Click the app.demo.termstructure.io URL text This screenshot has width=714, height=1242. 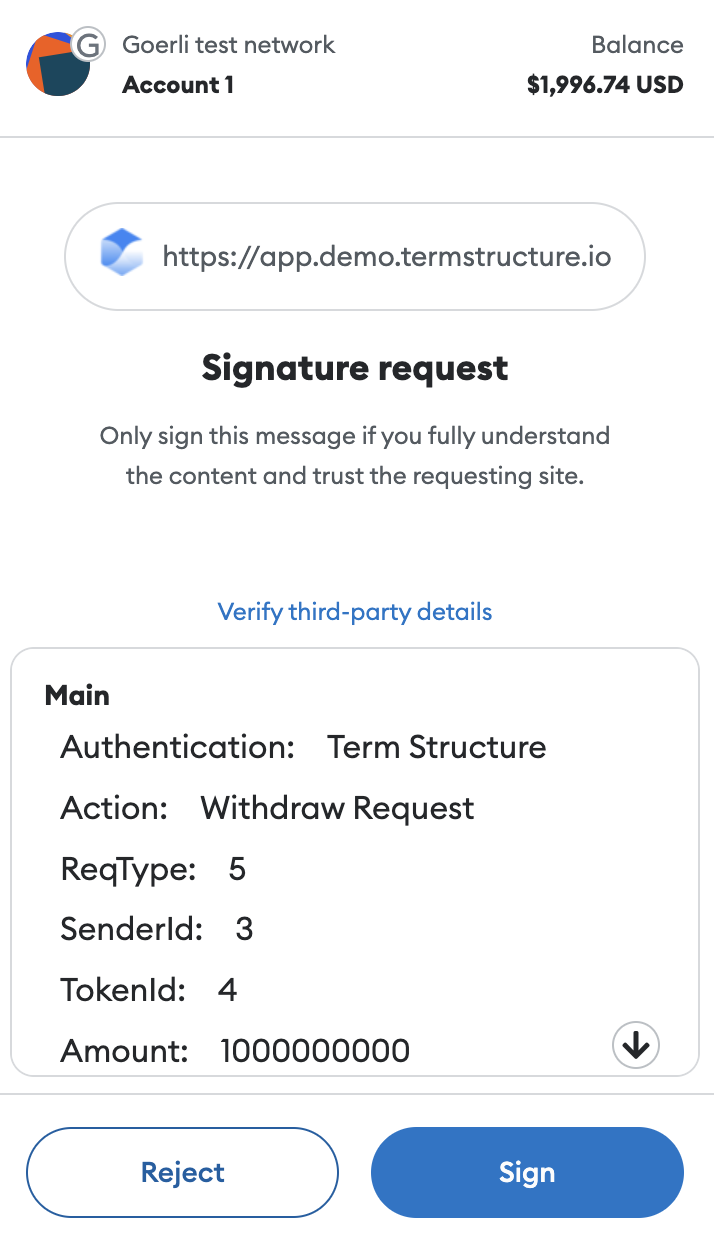coord(386,257)
